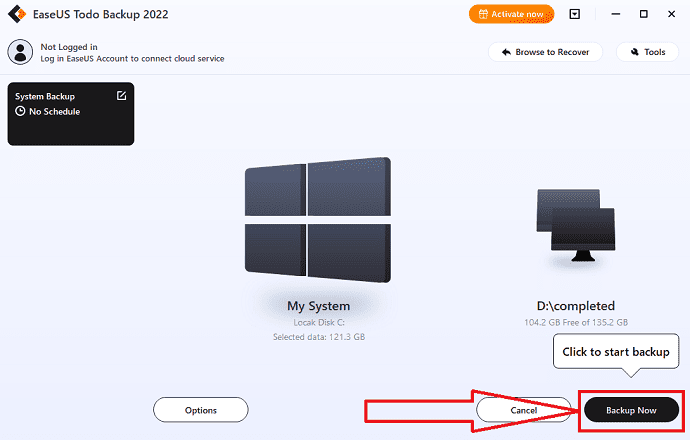690x440 pixels.
Task: Click the user account avatar icon
Action: pos(20,52)
